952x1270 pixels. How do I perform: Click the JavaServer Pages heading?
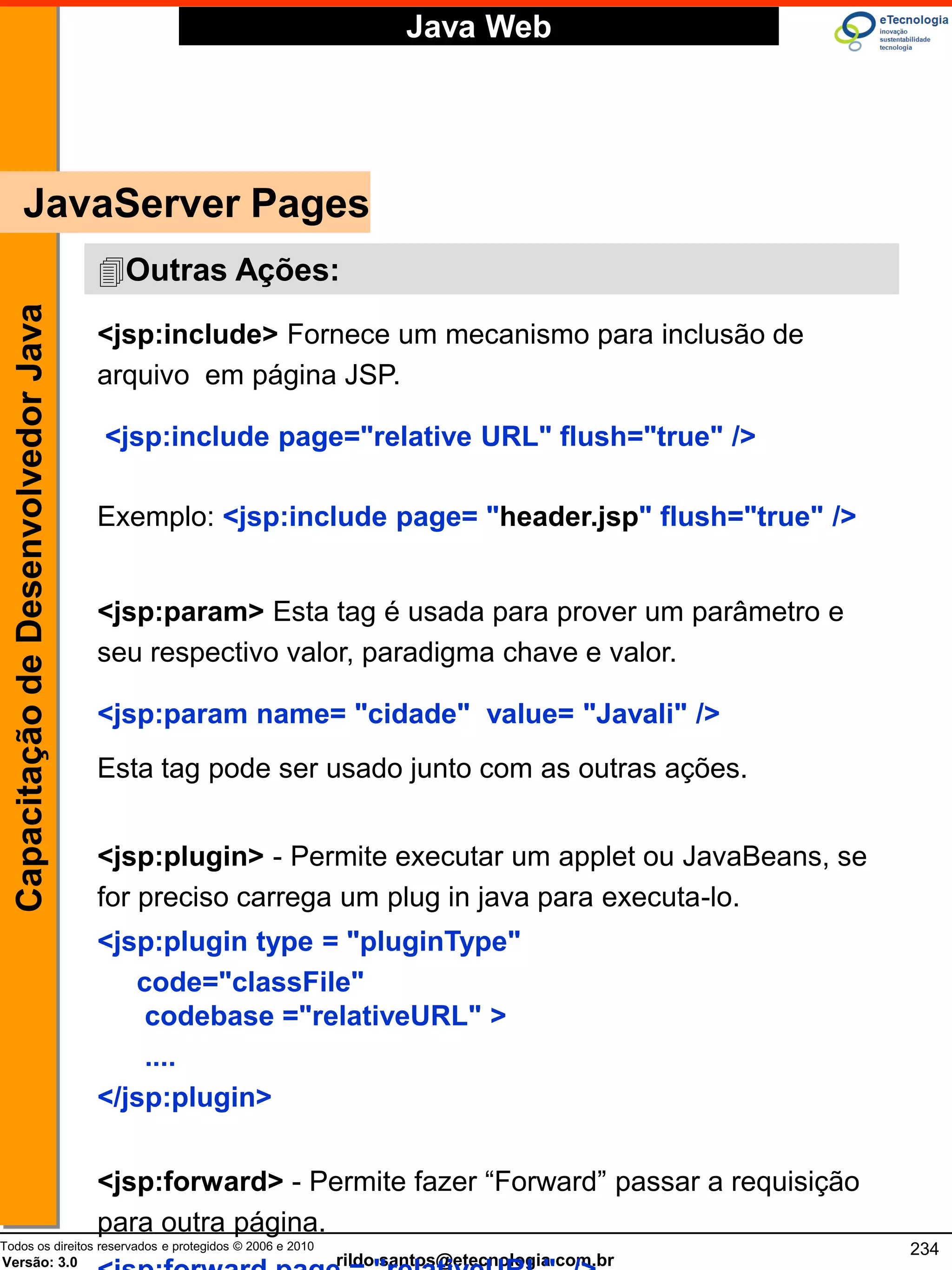click(x=196, y=203)
